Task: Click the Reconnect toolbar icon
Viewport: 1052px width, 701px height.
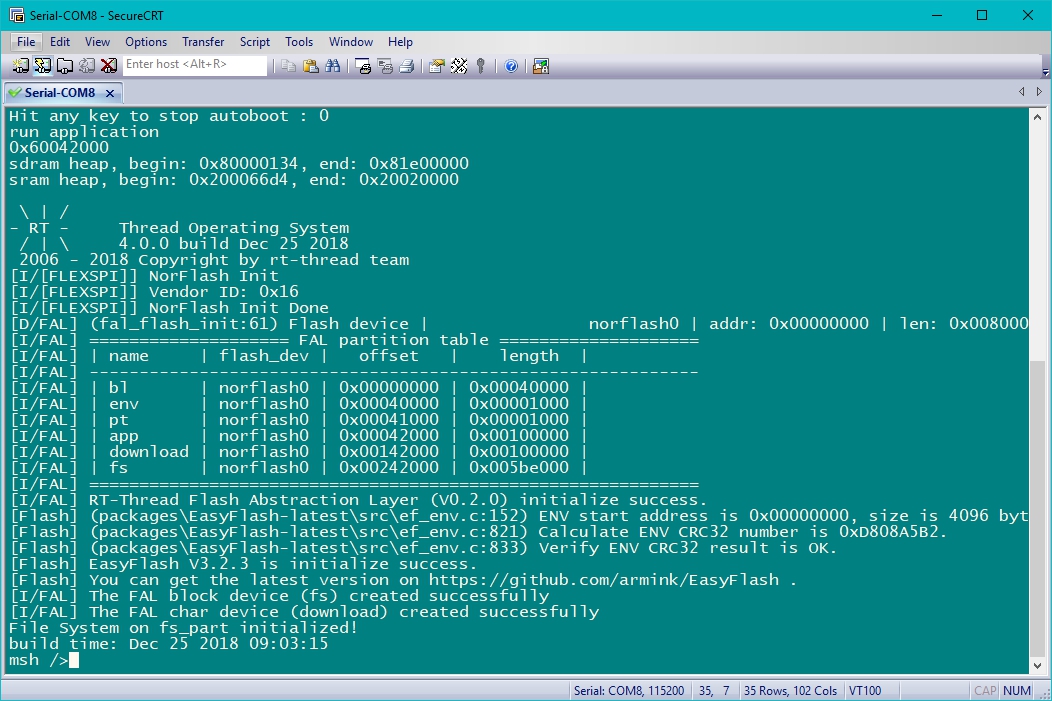Action: 87,66
